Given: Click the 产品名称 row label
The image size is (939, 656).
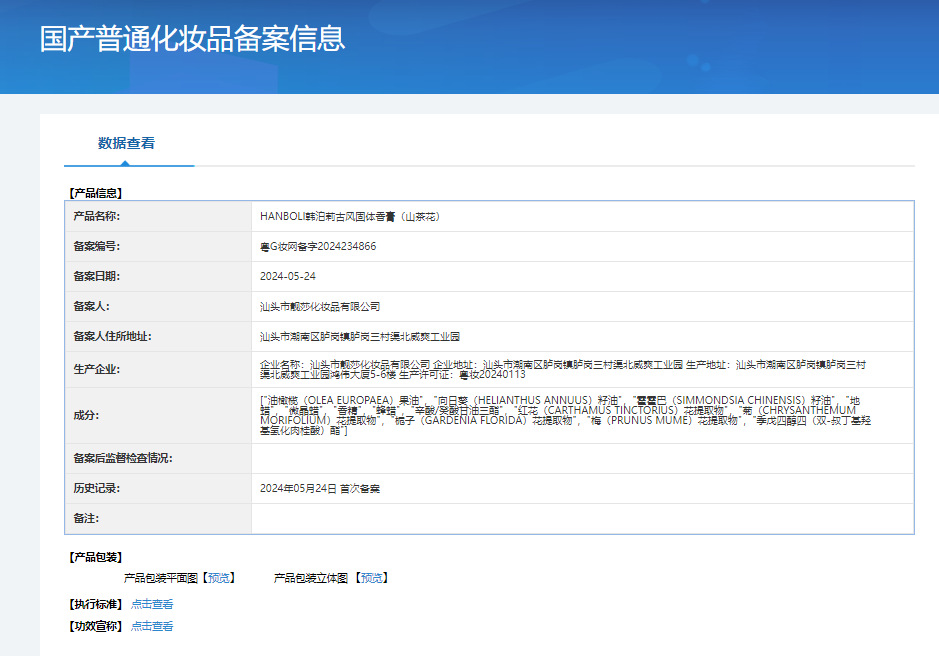Looking at the screenshot, I should point(97,216).
